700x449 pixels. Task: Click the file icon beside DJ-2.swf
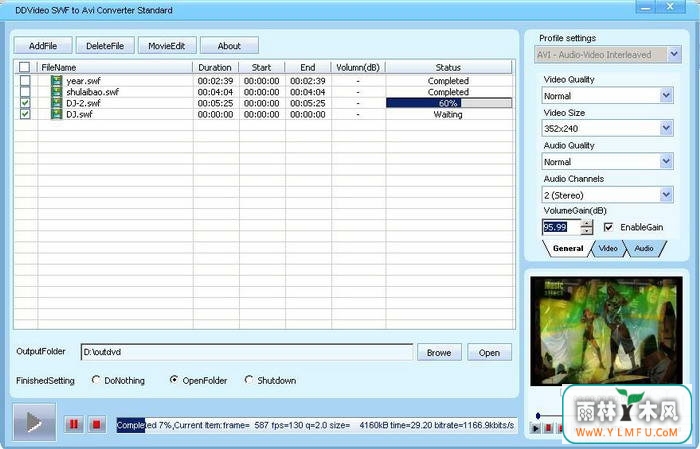[x=56, y=103]
